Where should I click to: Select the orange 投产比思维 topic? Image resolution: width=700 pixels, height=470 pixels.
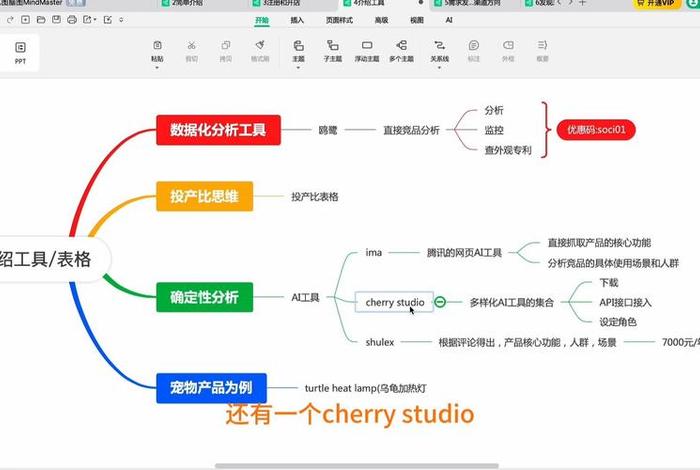[204, 196]
